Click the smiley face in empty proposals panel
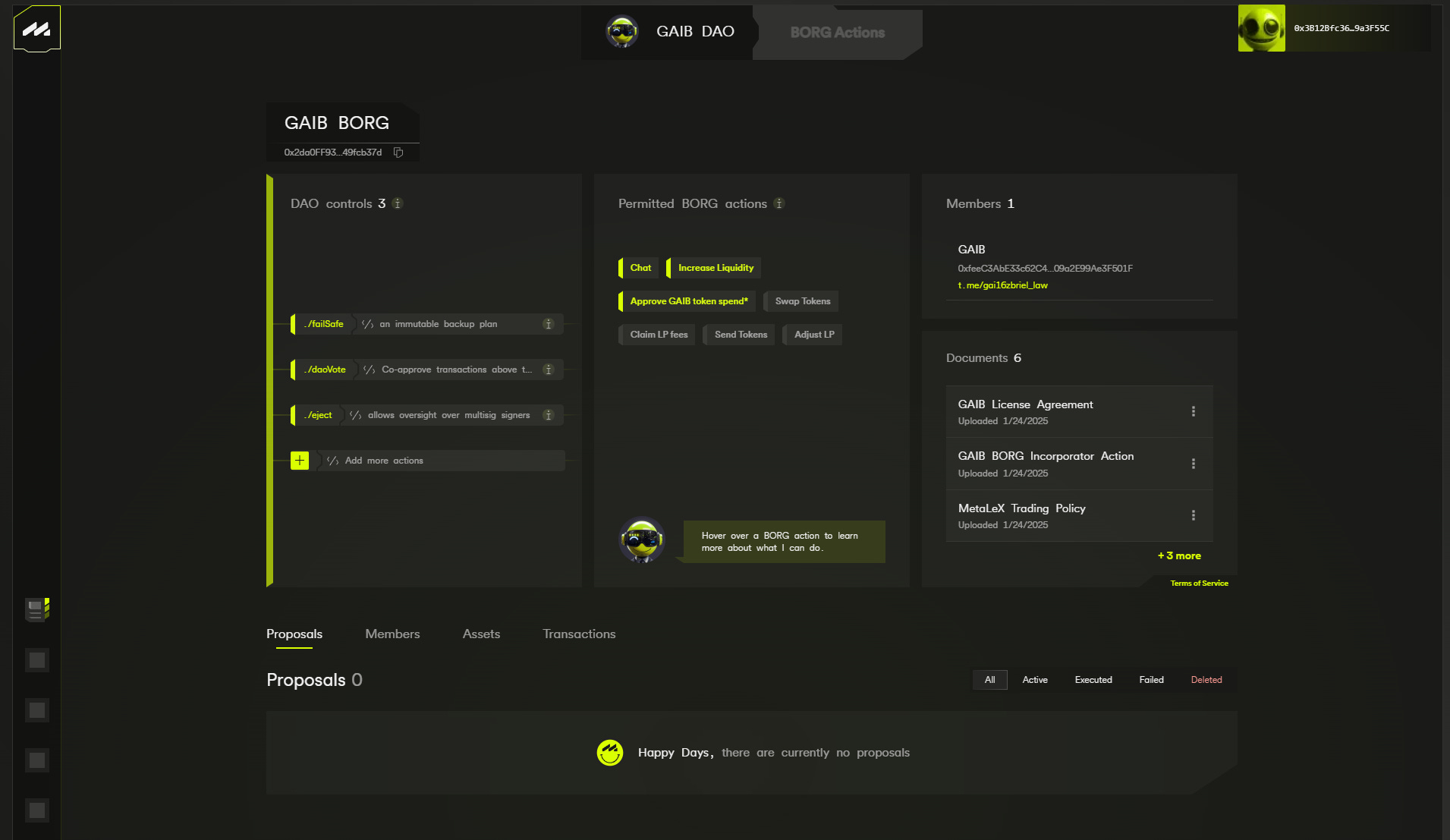 tap(610, 753)
